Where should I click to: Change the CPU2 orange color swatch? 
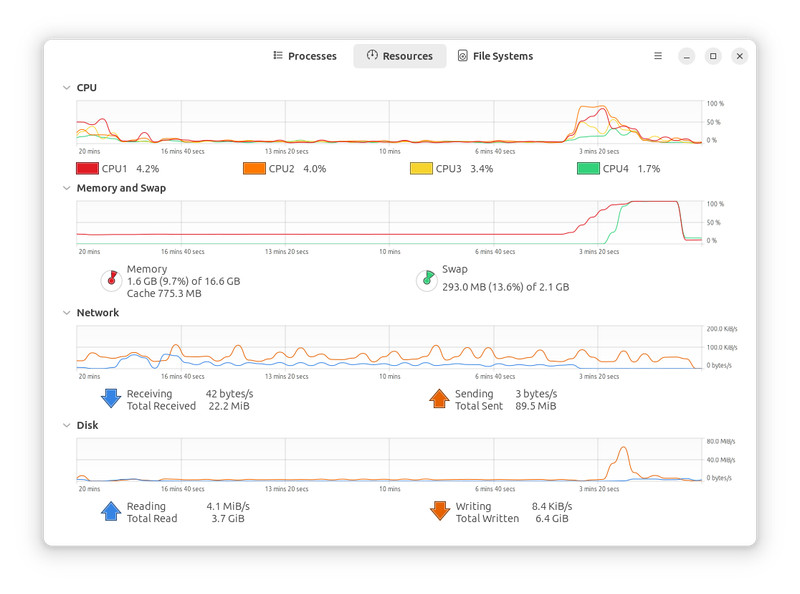click(x=255, y=169)
